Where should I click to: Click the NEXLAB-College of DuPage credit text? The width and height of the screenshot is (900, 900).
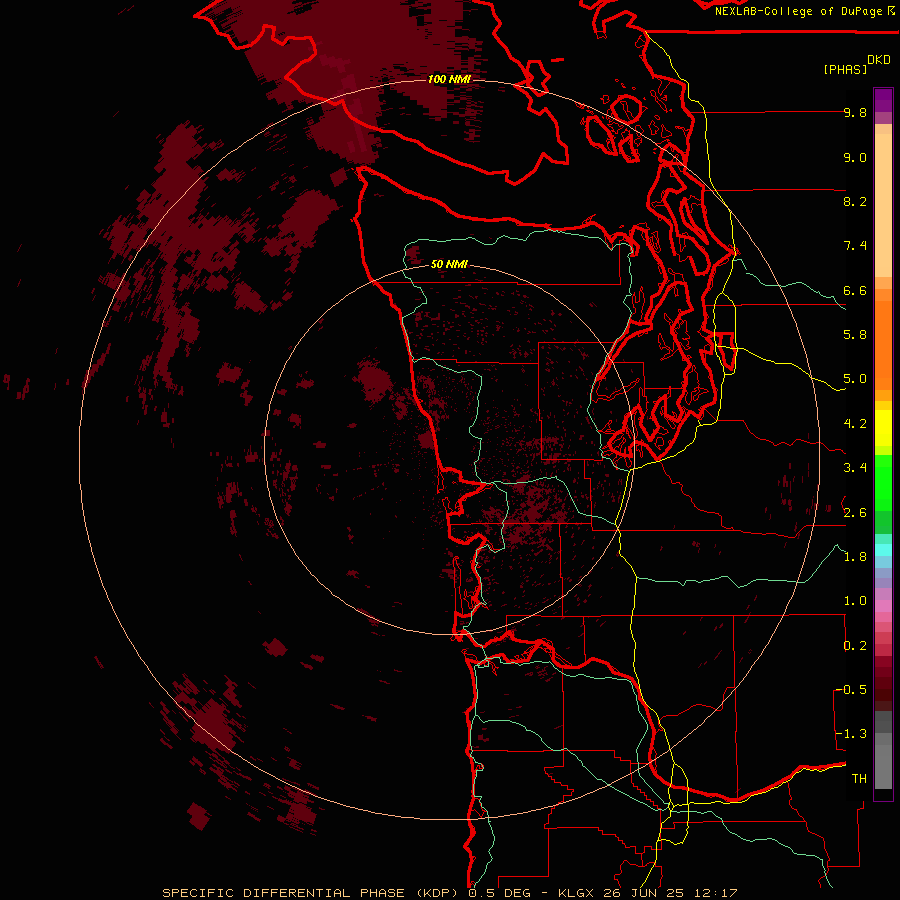(x=798, y=11)
